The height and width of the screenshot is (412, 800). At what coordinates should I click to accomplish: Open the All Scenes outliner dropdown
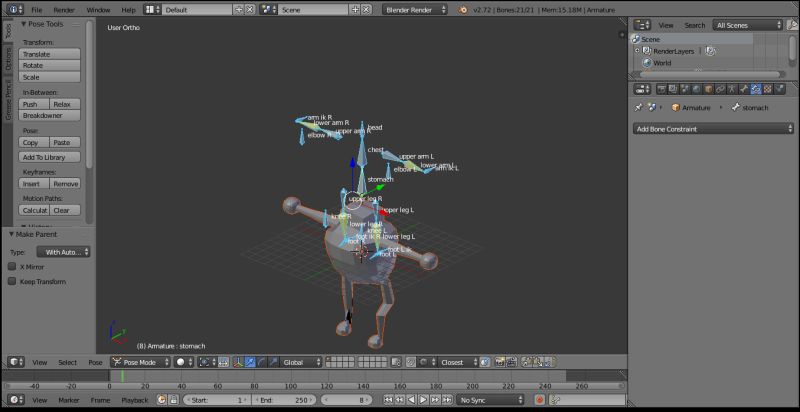click(748, 25)
